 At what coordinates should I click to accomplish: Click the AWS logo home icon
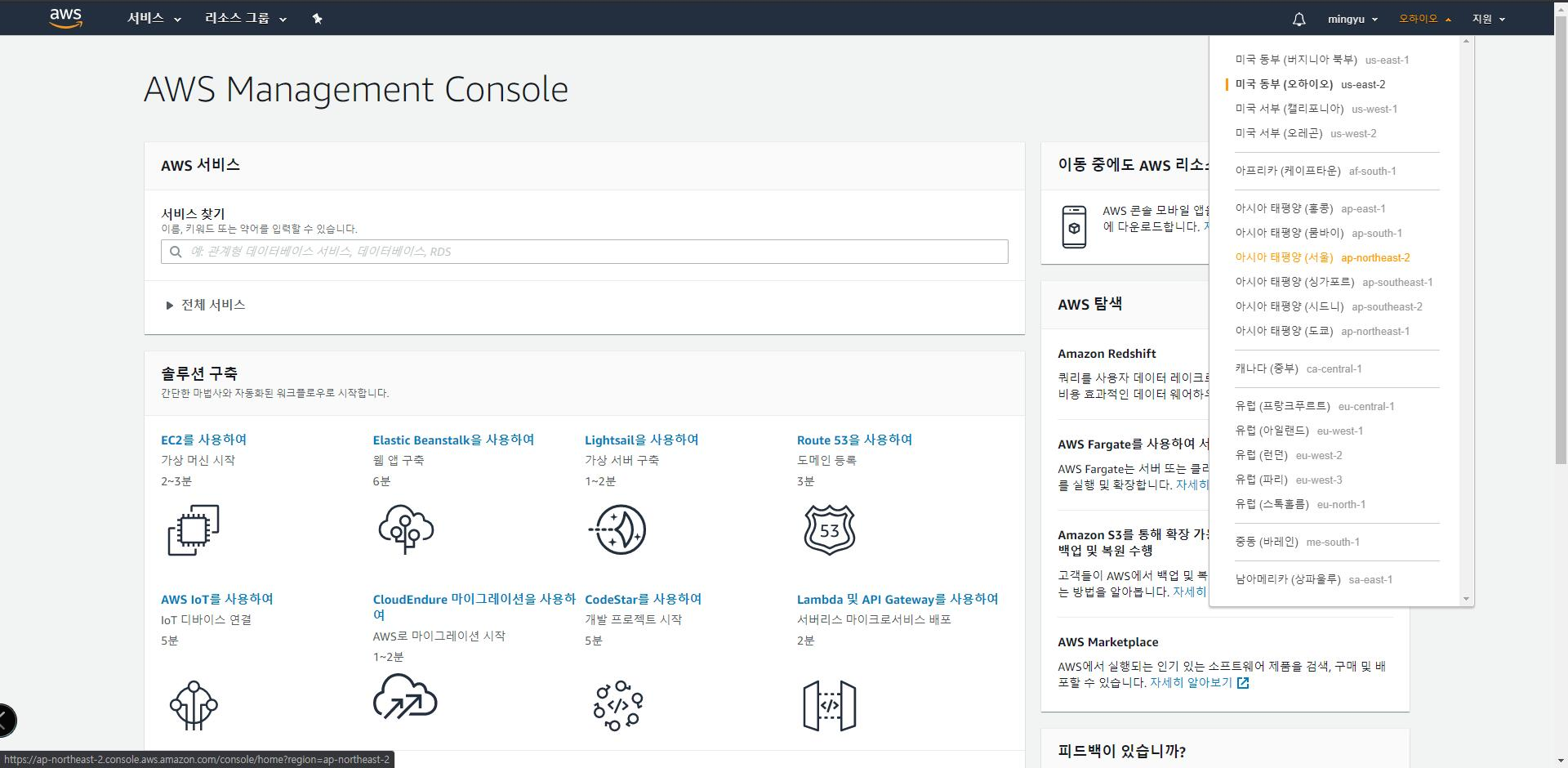coord(65,18)
